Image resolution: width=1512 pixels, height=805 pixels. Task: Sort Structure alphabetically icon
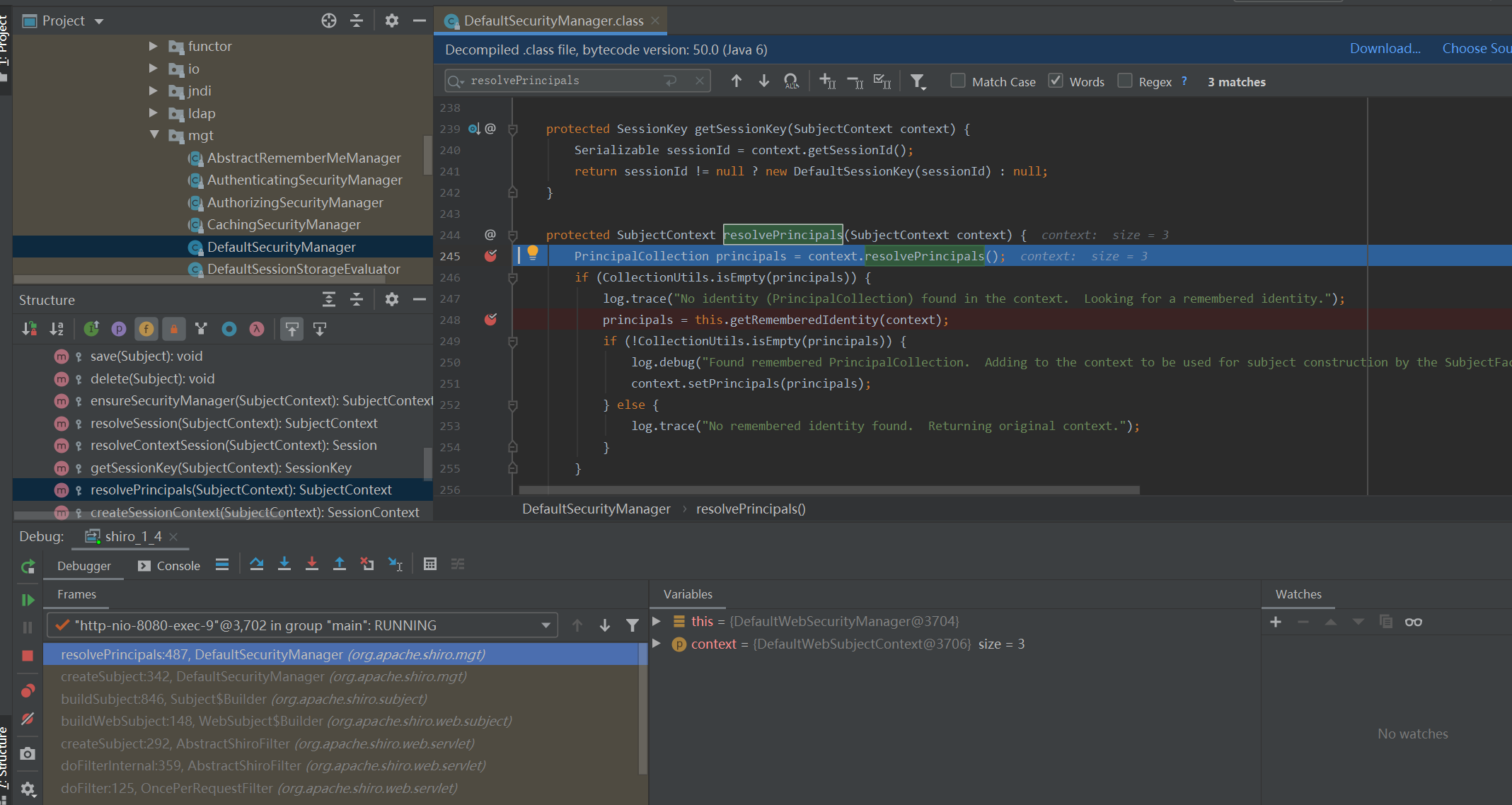(x=57, y=329)
